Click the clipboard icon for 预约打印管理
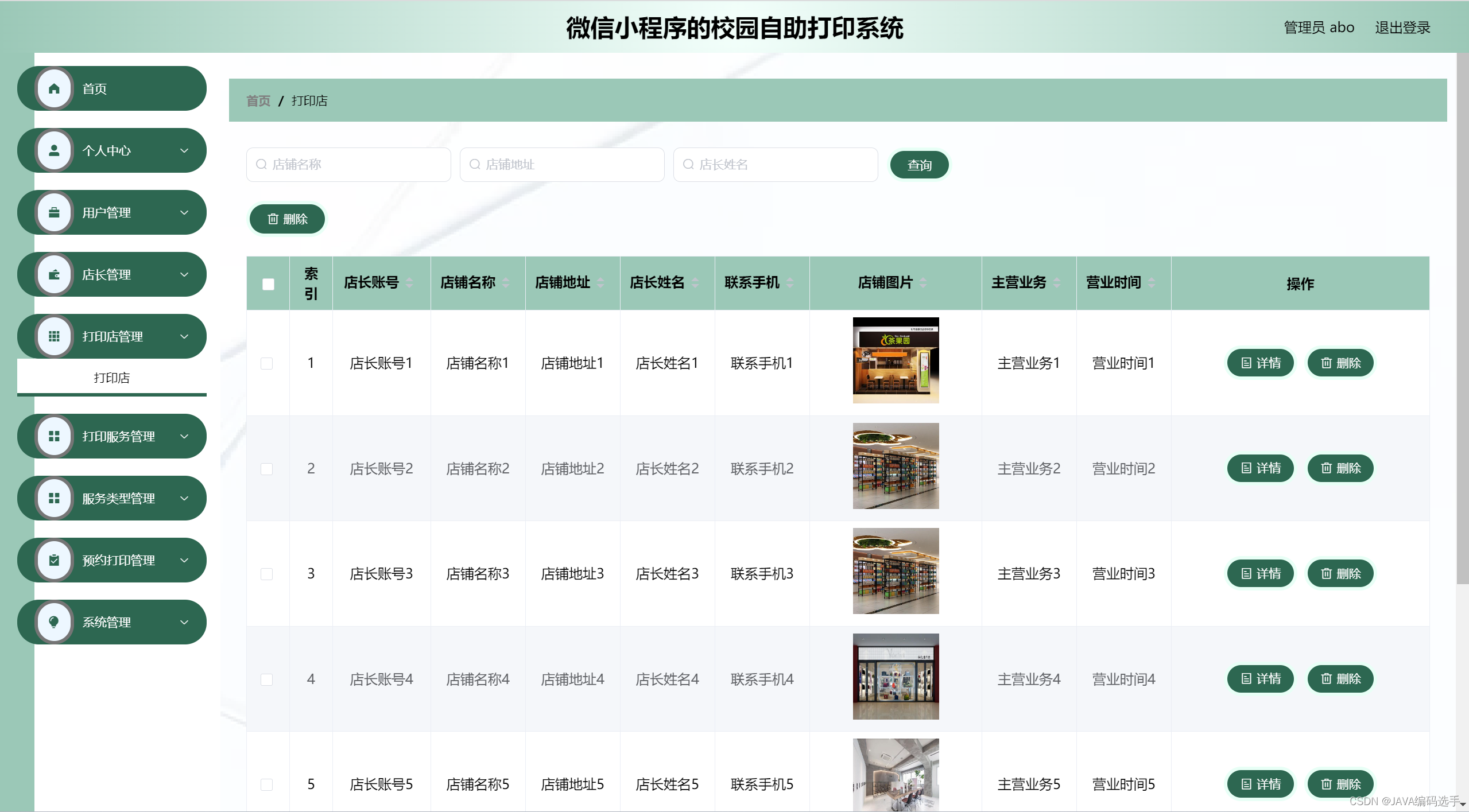This screenshot has width=1469, height=812. (54, 560)
